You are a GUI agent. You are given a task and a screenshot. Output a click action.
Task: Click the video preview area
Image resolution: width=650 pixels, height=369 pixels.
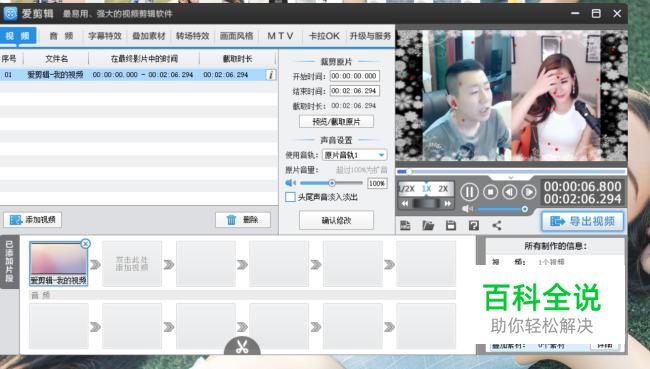pos(511,95)
